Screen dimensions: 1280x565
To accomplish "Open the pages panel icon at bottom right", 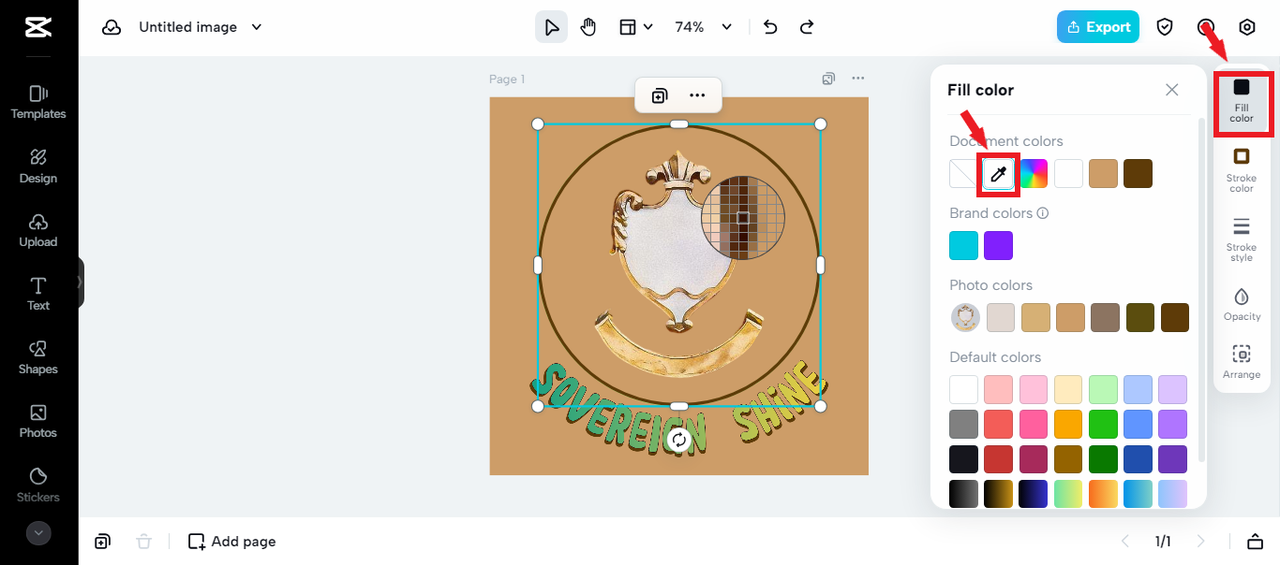I will pos(1254,541).
